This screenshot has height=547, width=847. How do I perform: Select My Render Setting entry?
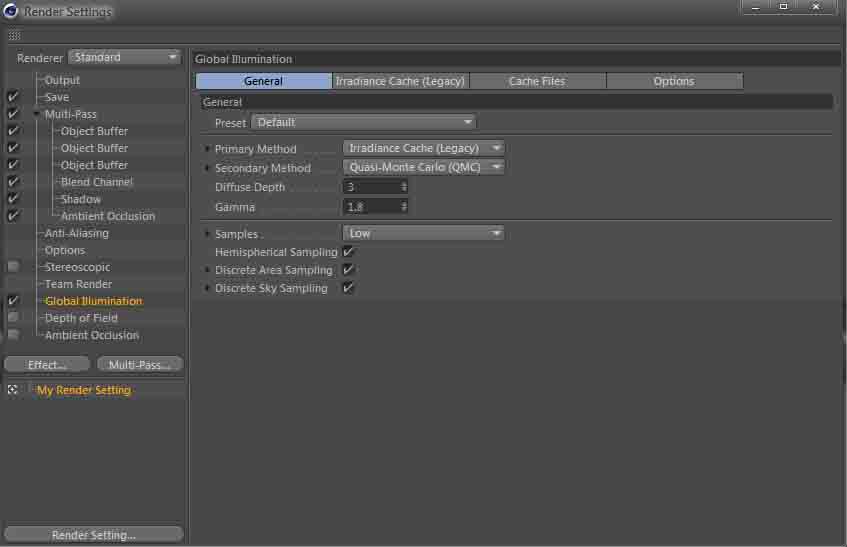(x=84, y=390)
